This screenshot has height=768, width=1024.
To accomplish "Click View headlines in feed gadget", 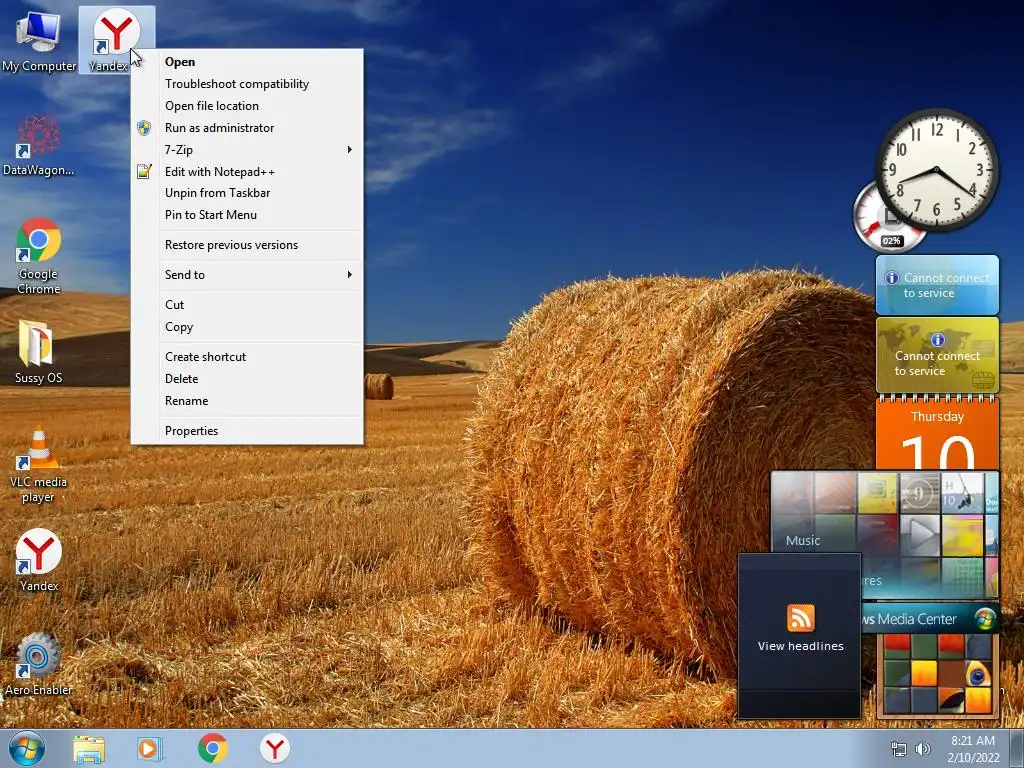I will coord(801,646).
